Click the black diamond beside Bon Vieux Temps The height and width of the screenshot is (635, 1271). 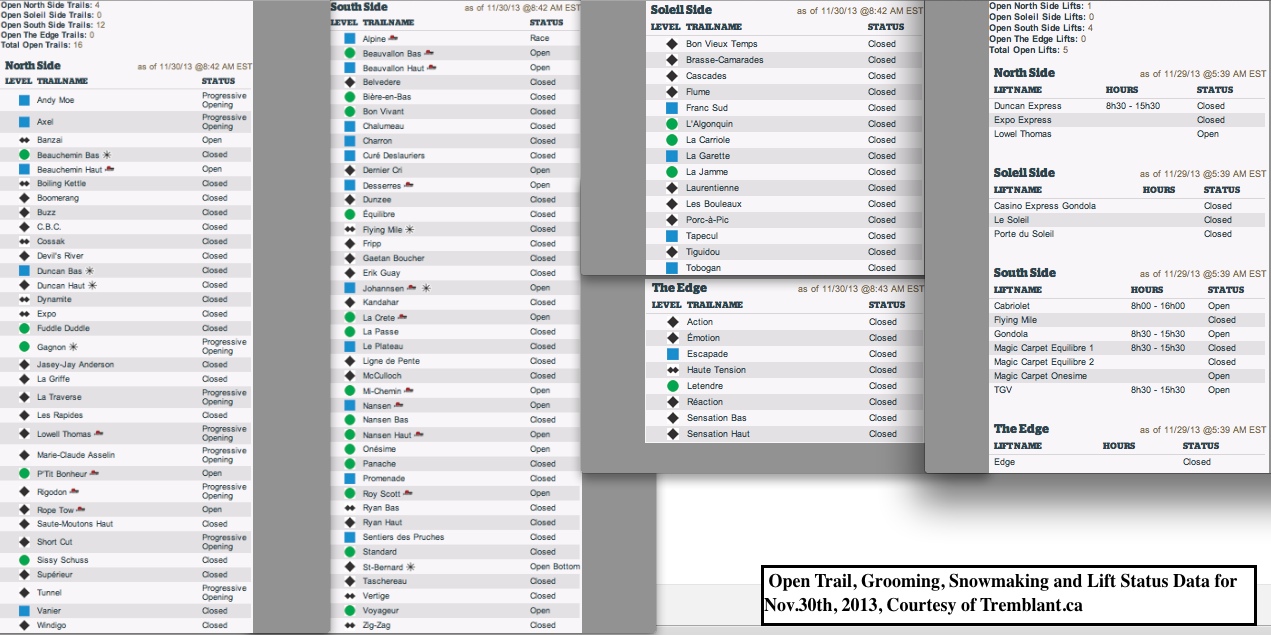pos(672,44)
